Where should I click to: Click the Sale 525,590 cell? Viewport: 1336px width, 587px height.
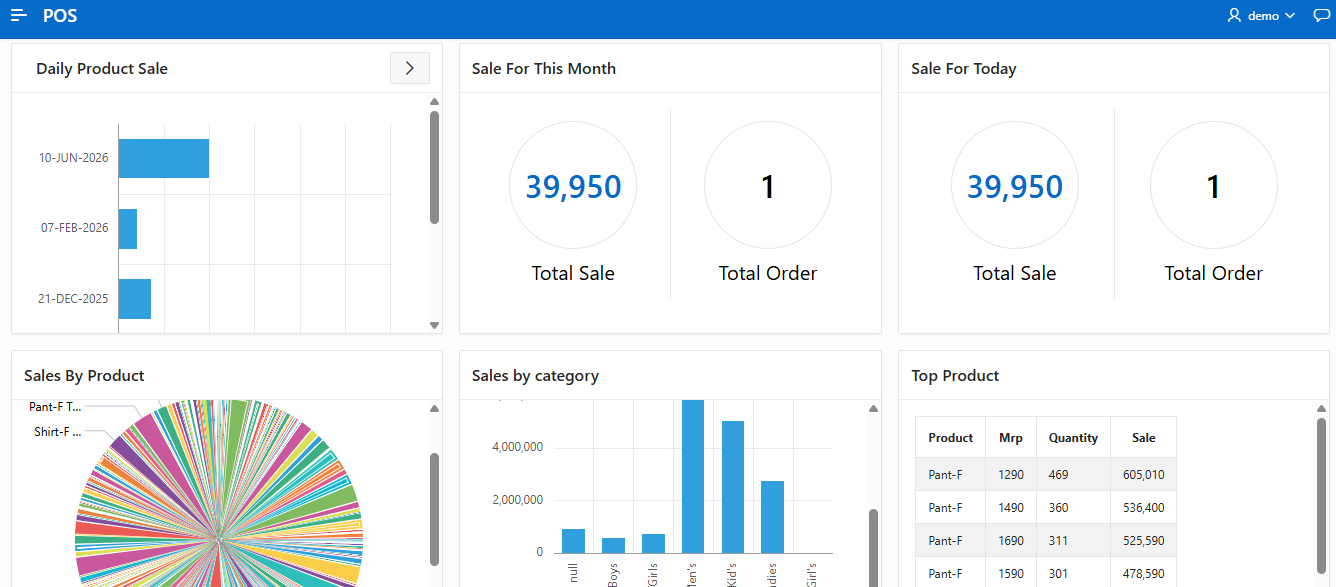[1144, 541]
